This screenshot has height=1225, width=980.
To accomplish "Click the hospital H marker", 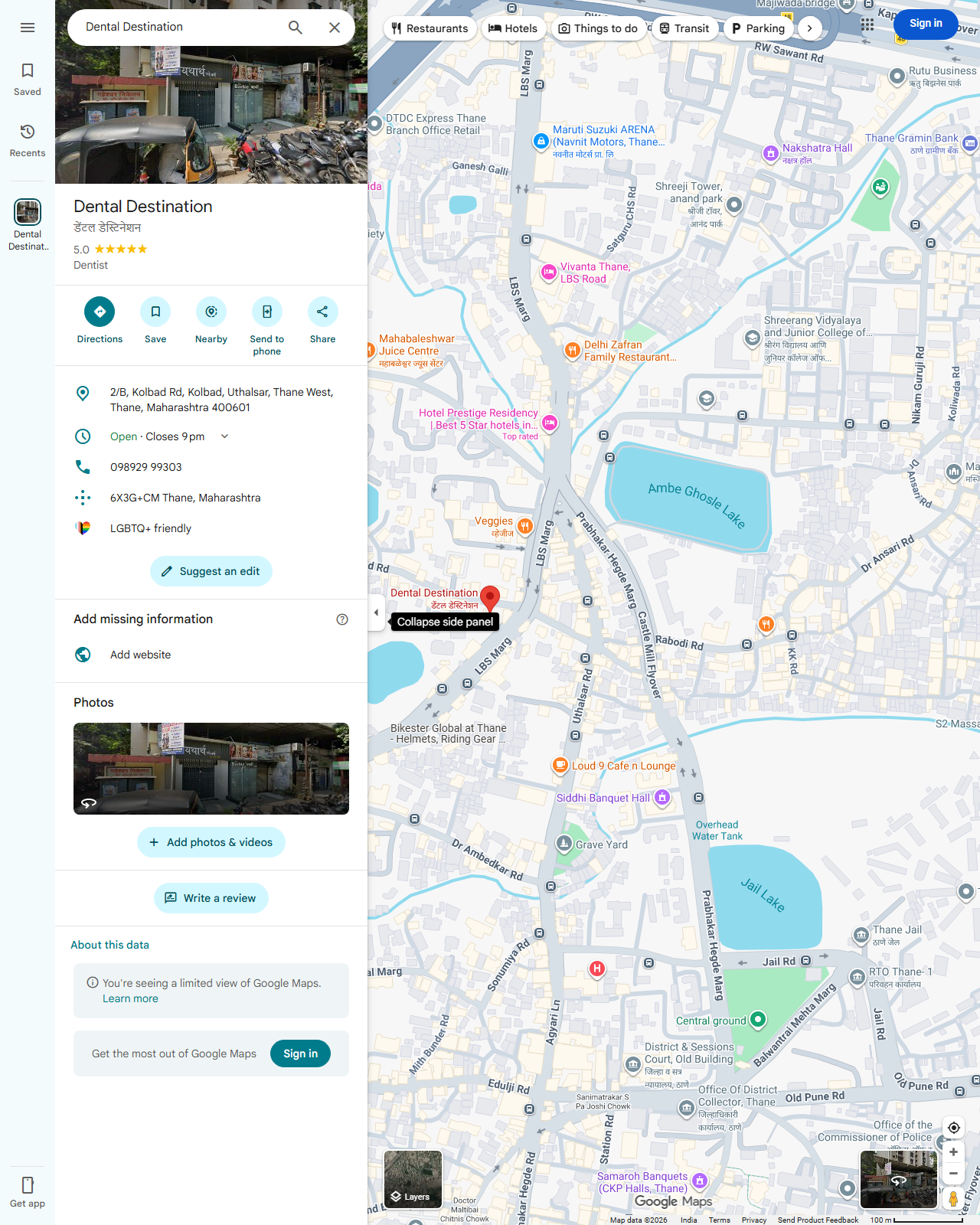I will click(597, 969).
